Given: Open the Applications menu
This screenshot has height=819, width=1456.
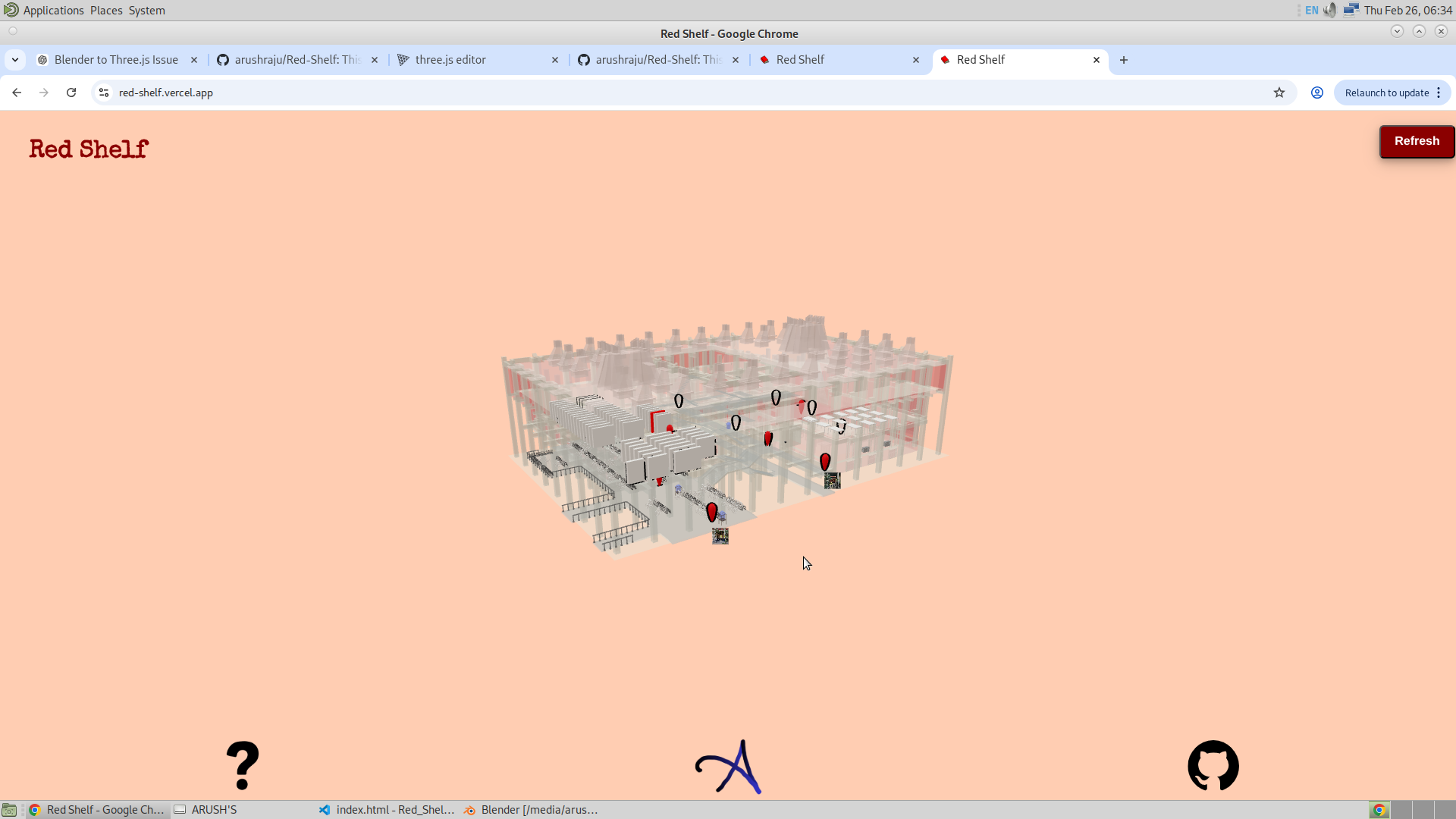Looking at the screenshot, I should 53,10.
